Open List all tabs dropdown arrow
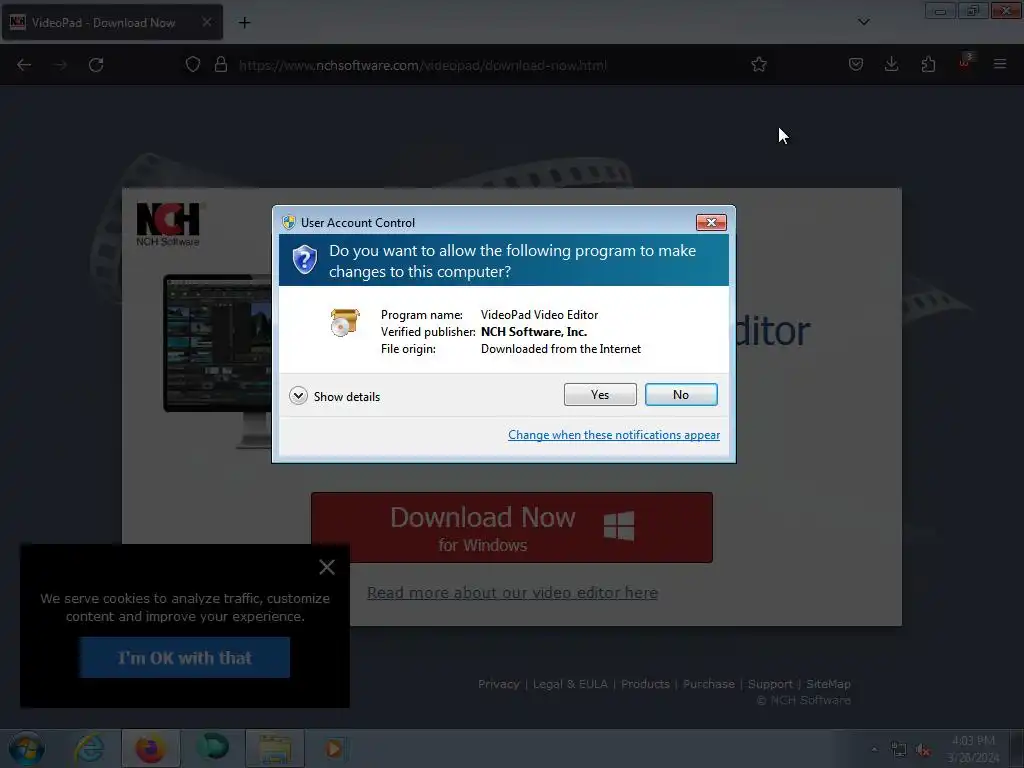Image resolution: width=1024 pixels, height=768 pixels. (x=863, y=22)
